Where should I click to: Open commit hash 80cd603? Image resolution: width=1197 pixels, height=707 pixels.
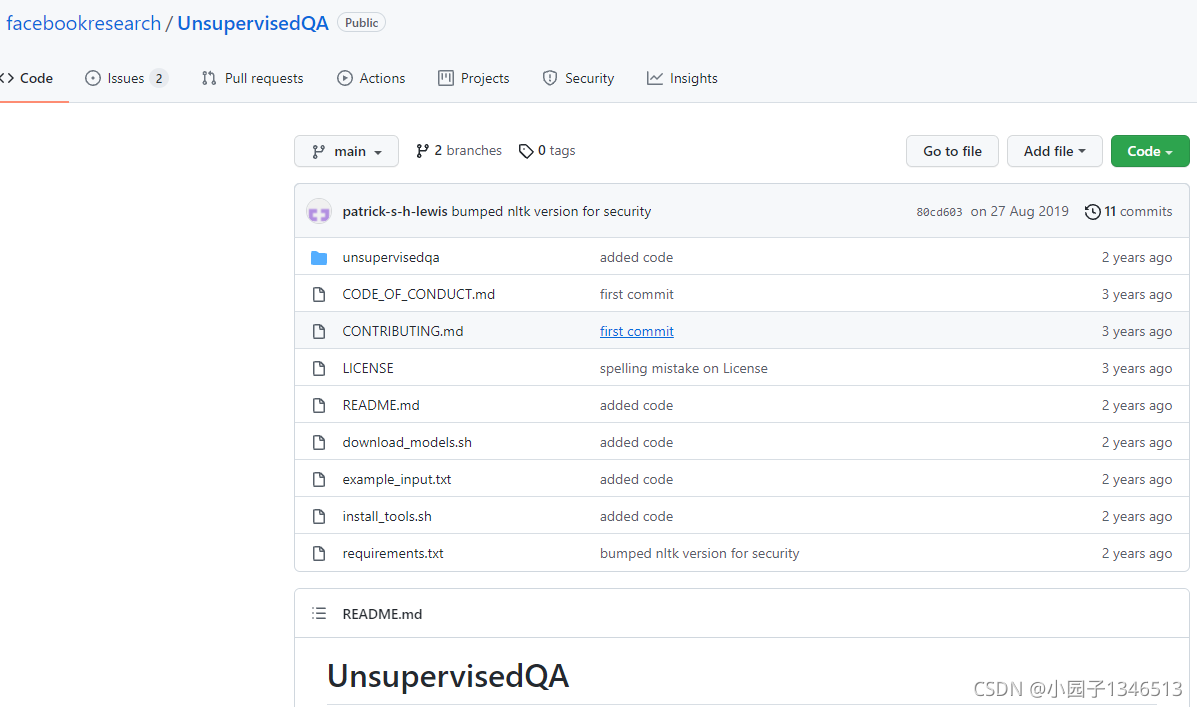coord(939,212)
